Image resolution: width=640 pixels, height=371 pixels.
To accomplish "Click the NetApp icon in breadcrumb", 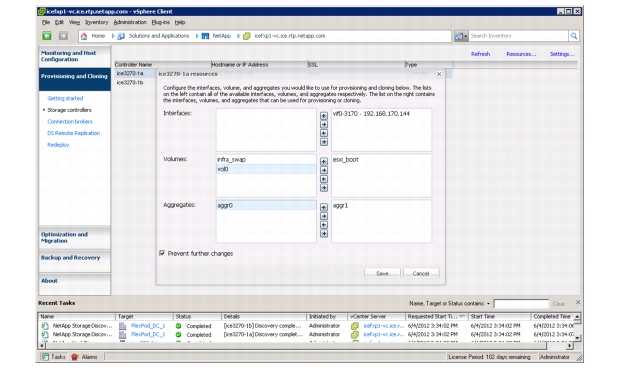I will click(x=205, y=36).
